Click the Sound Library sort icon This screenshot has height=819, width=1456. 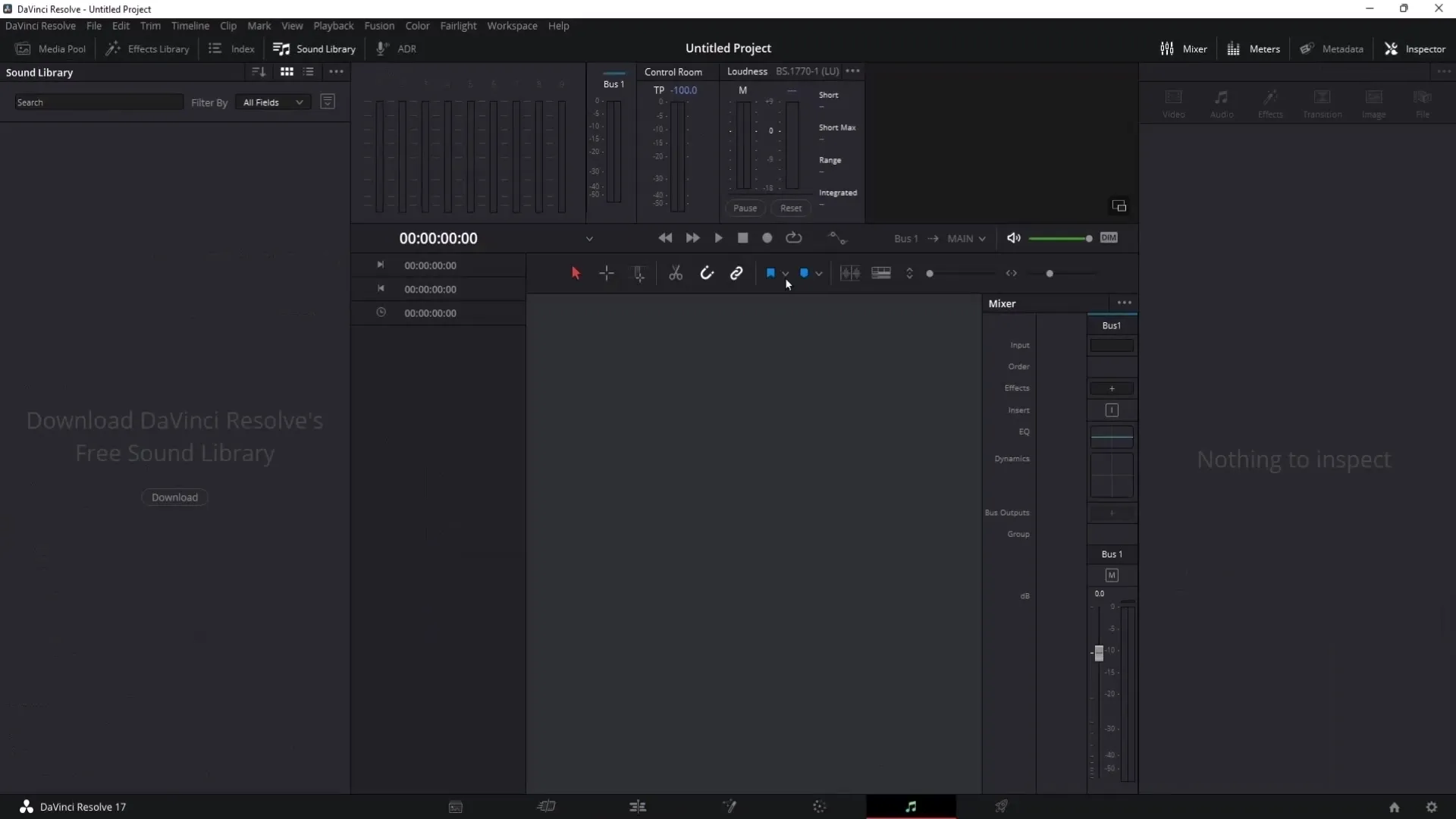pos(259,72)
